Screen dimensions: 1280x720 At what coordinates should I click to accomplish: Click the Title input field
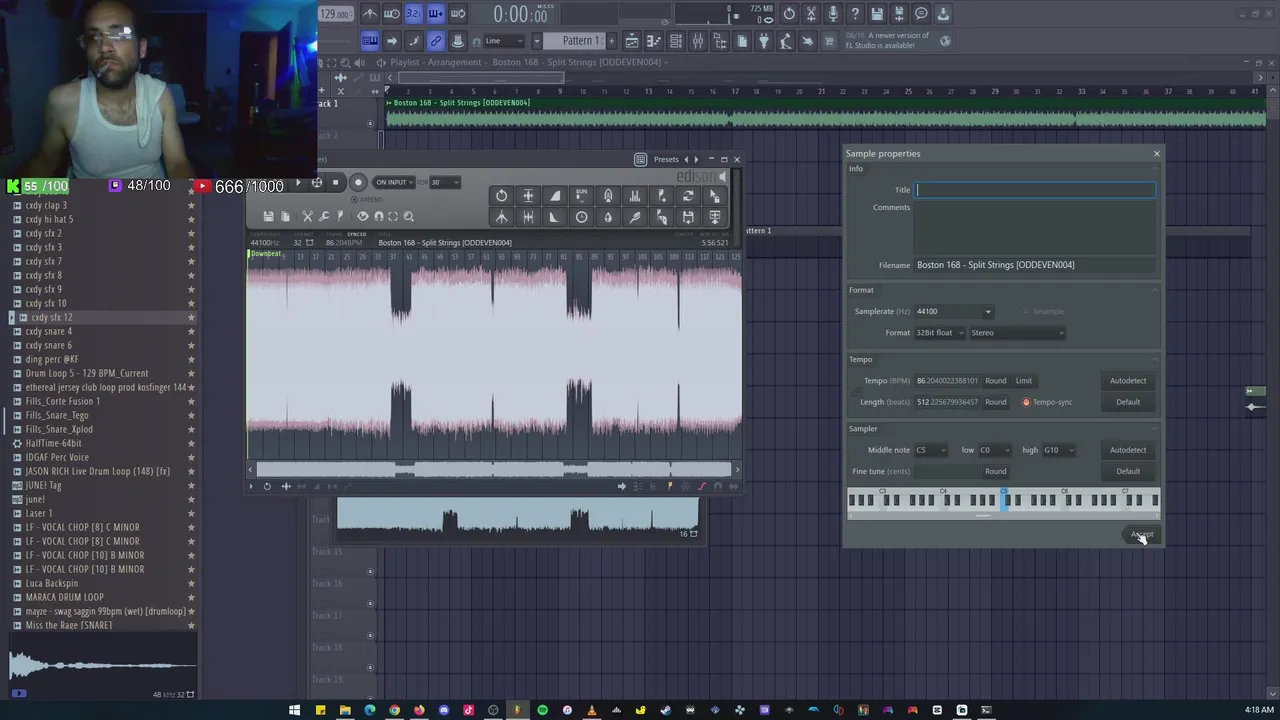[x=1035, y=190]
